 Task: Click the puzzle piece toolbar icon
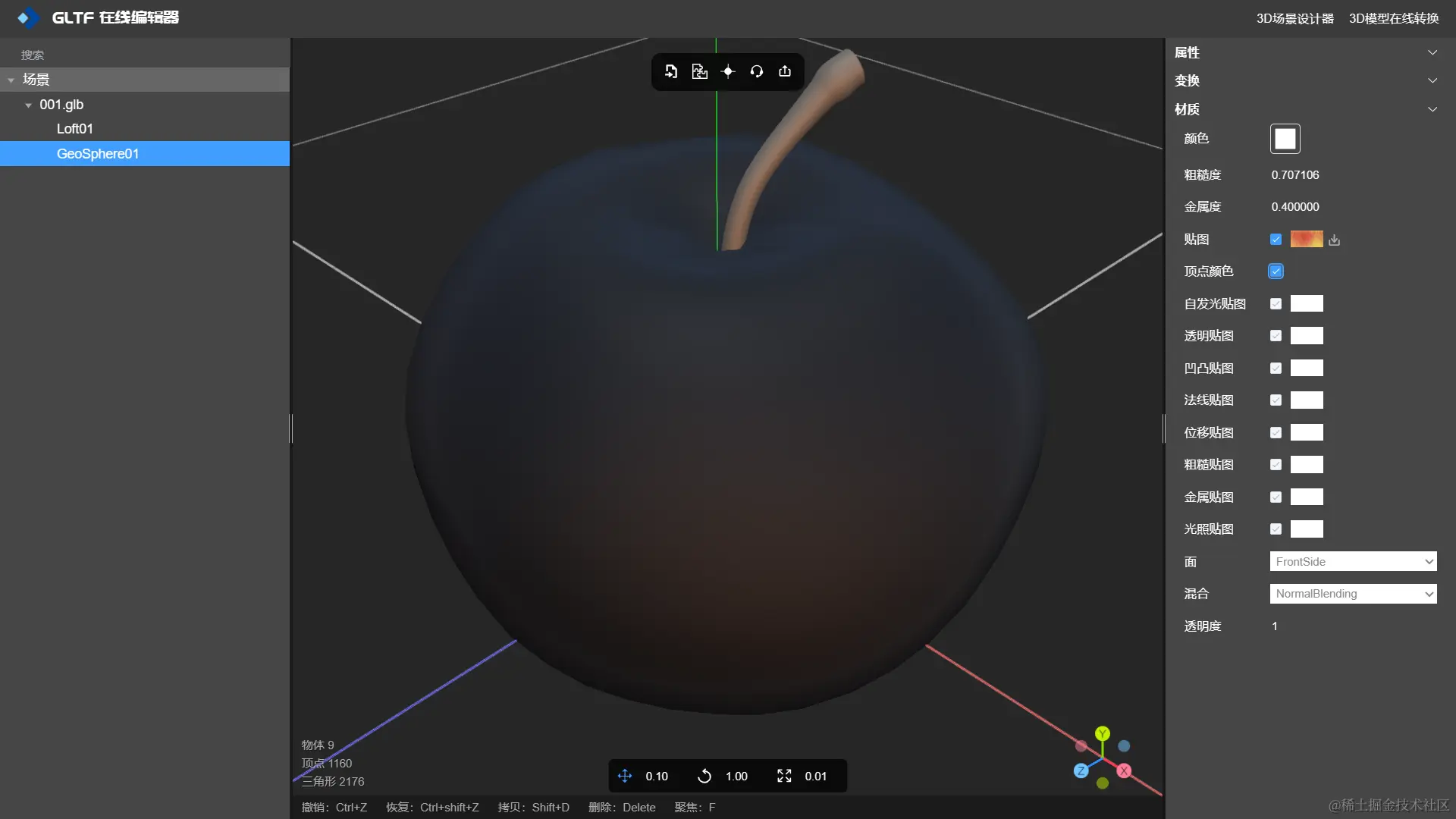pyautogui.click(x=699, y=71)
